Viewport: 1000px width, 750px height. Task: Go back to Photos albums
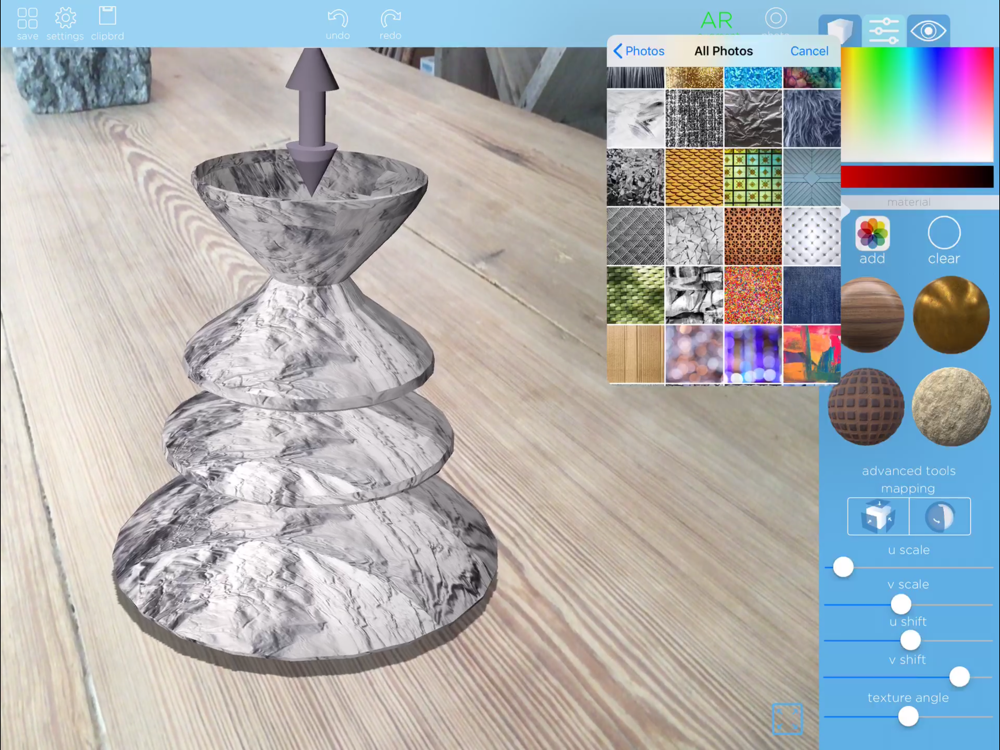click(x=638, y=51)
